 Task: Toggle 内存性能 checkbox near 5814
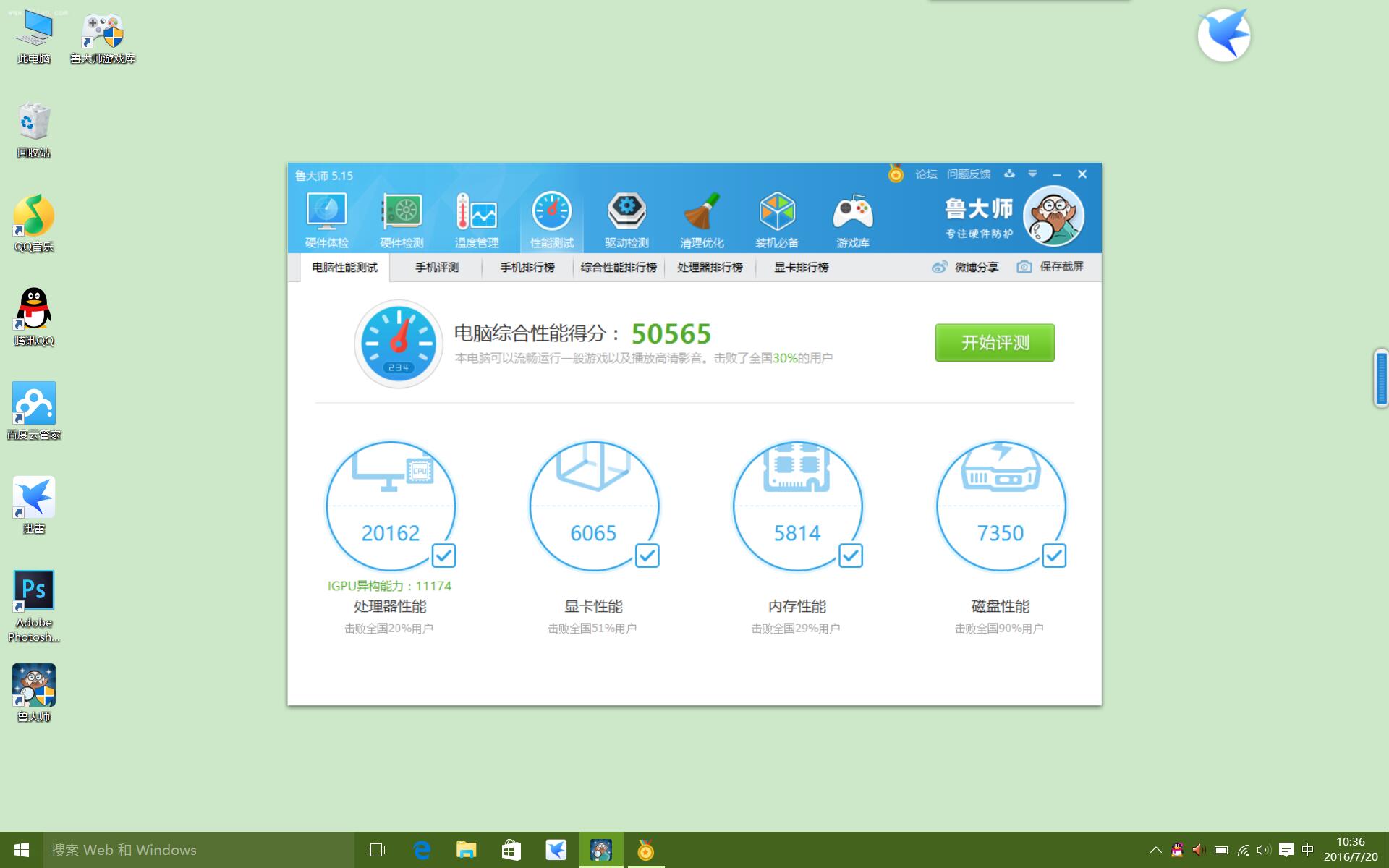tap(850, 556)
